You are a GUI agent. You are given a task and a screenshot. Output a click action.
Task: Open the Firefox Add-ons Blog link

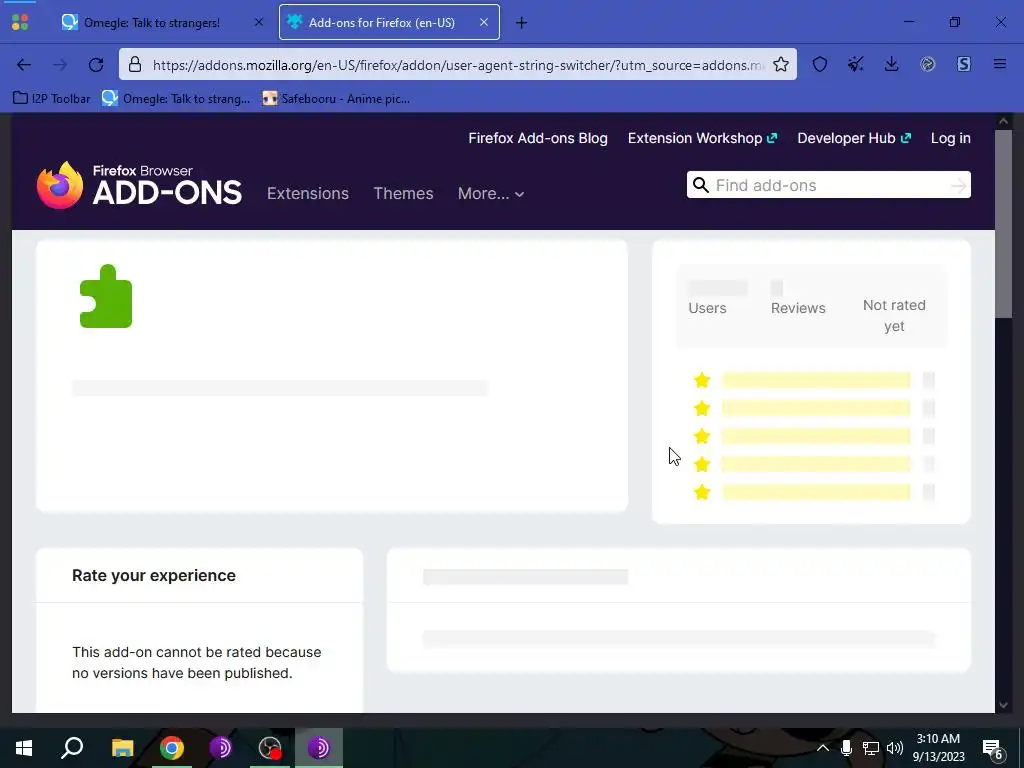pyautogui.click(x=537, y=138)
